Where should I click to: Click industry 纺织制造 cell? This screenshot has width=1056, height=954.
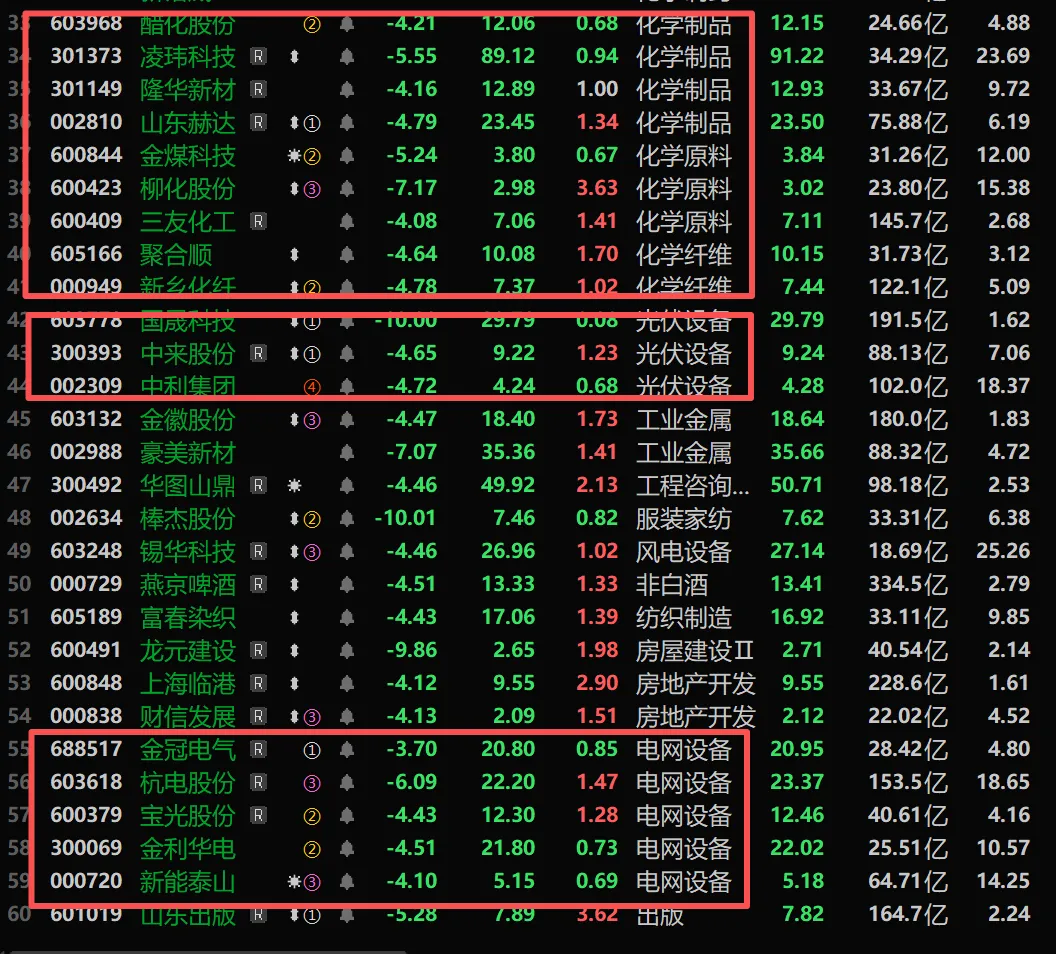(x=684, y=617)
